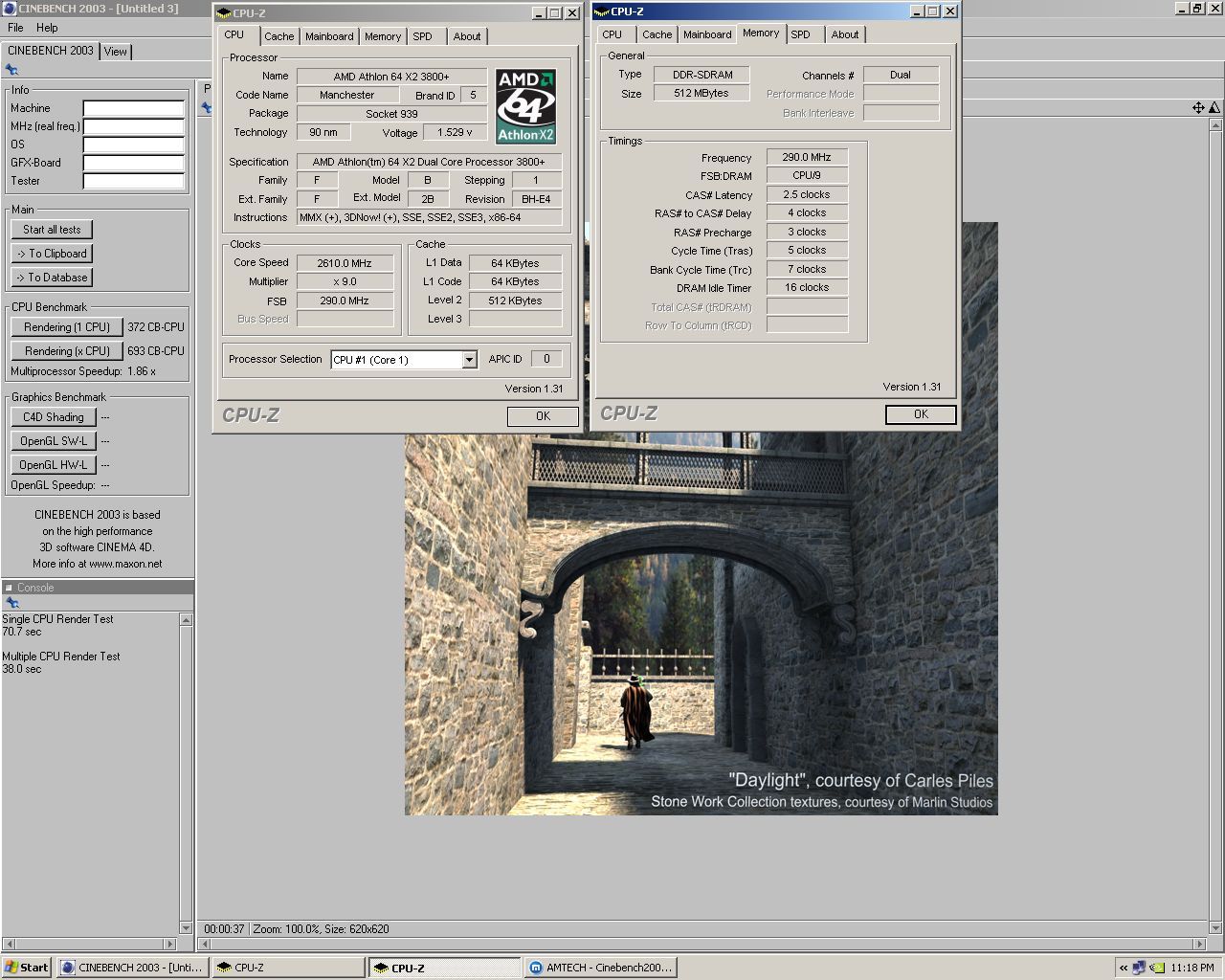Viewport: 1225px width, 980px height.
Task: Click OK in right CPU-Z Memory window
Action: (x=921, y=414)
